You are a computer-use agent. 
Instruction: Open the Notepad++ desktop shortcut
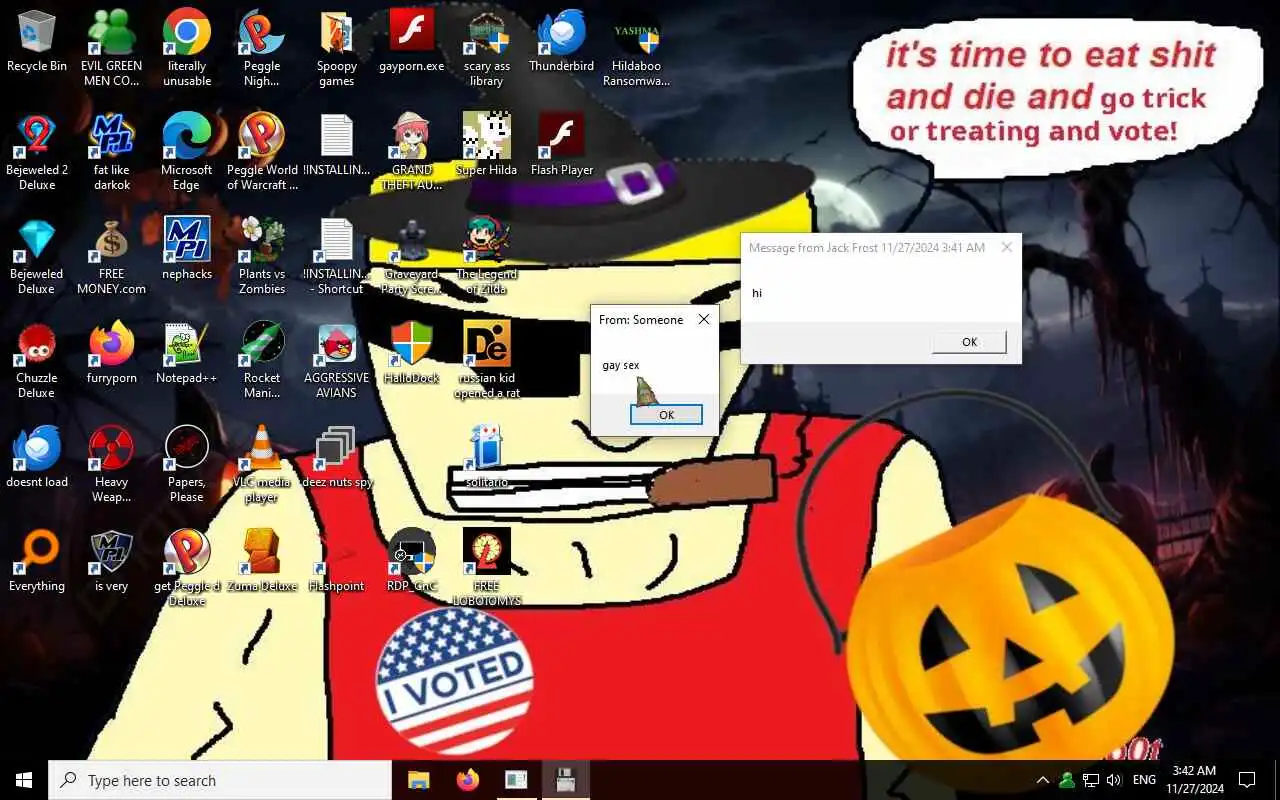(187, 354)
